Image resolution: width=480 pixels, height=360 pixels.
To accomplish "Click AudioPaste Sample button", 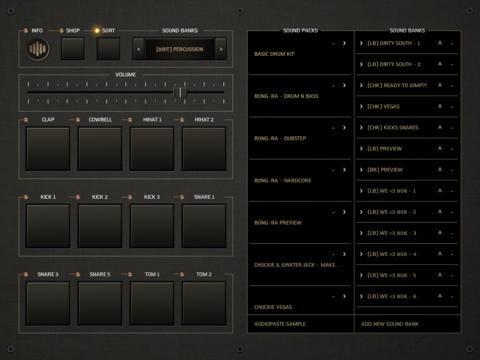I will coord(280,324).
